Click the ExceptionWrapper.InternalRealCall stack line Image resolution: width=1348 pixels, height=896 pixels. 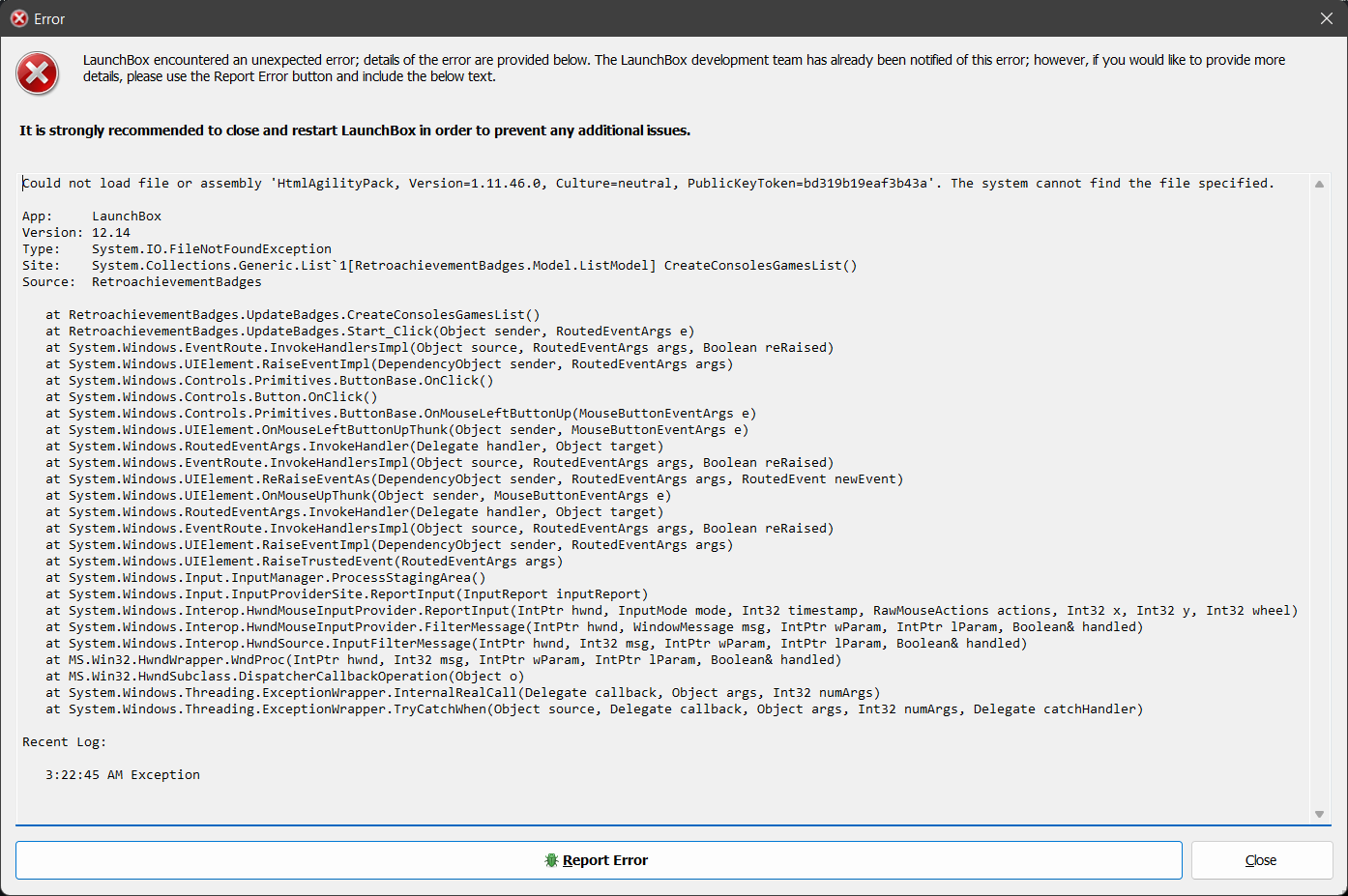click(x=463, y=692)
